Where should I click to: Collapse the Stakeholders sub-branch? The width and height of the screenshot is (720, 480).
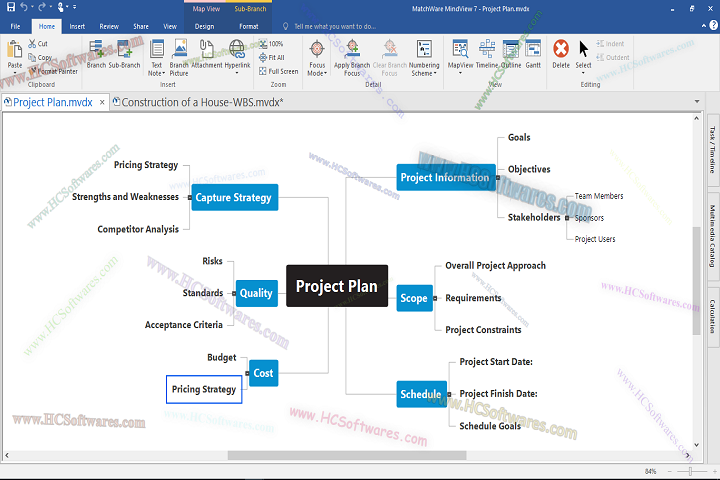[567, 218]
